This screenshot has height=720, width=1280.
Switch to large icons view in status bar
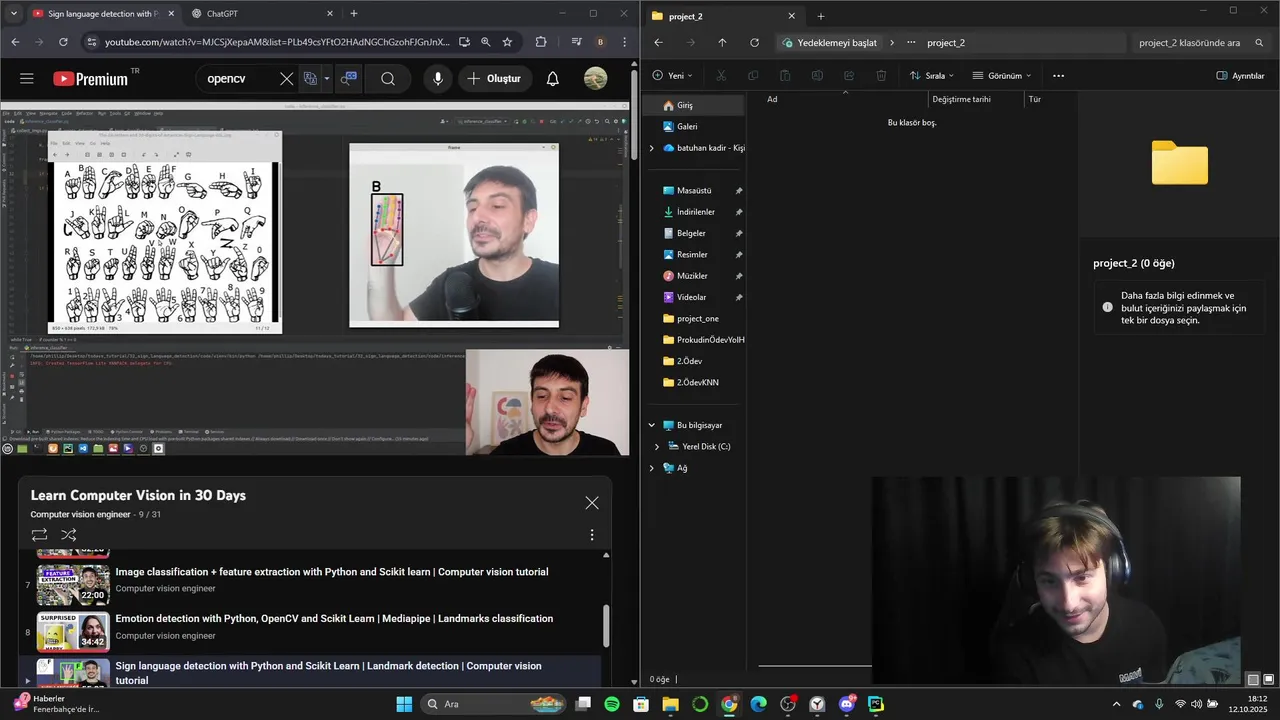point(1268,680)
